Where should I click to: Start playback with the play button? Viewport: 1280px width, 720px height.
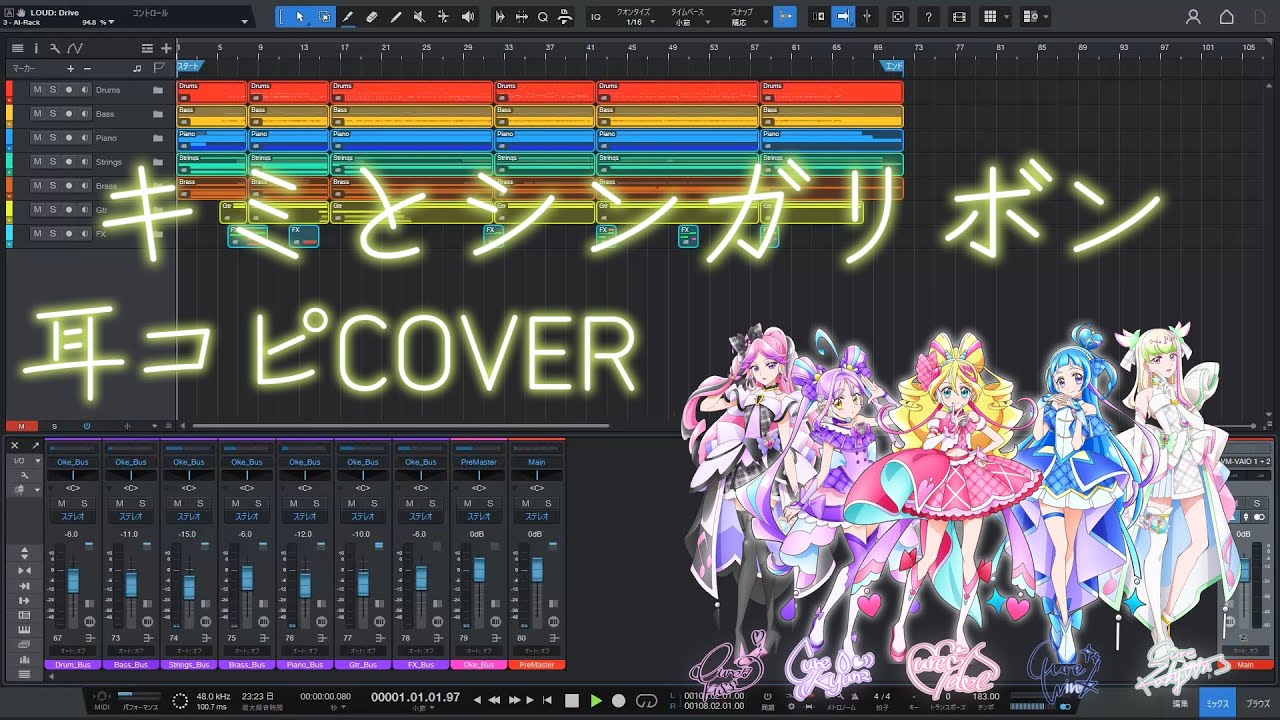pyautogui.click(x=596, y=701)
